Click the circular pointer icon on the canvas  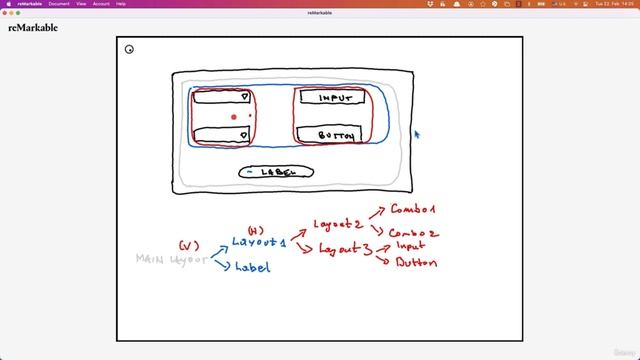129,49
